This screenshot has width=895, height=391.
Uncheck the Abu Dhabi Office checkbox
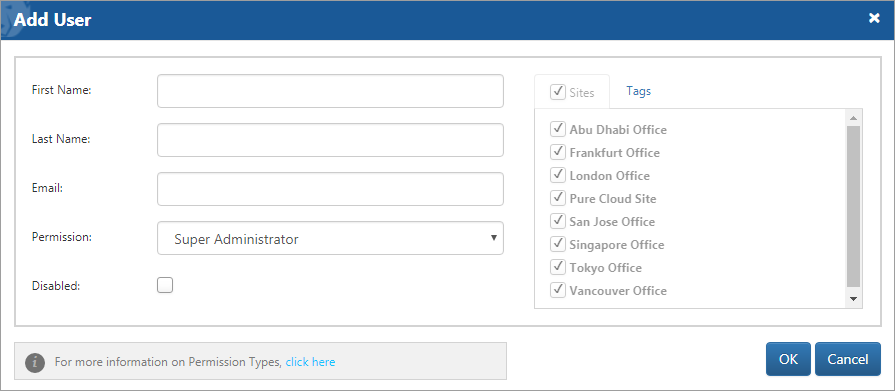point(558,129)
